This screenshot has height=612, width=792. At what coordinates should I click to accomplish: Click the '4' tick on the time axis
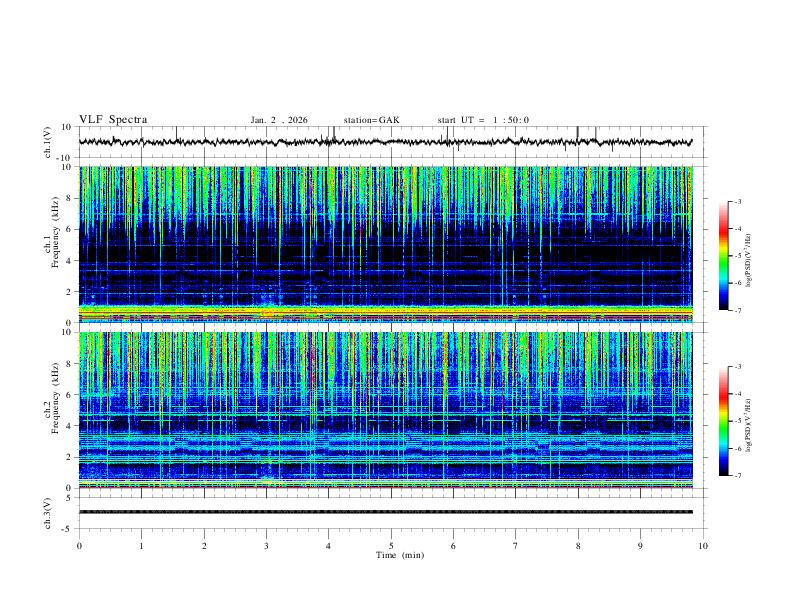pos(329,546)
